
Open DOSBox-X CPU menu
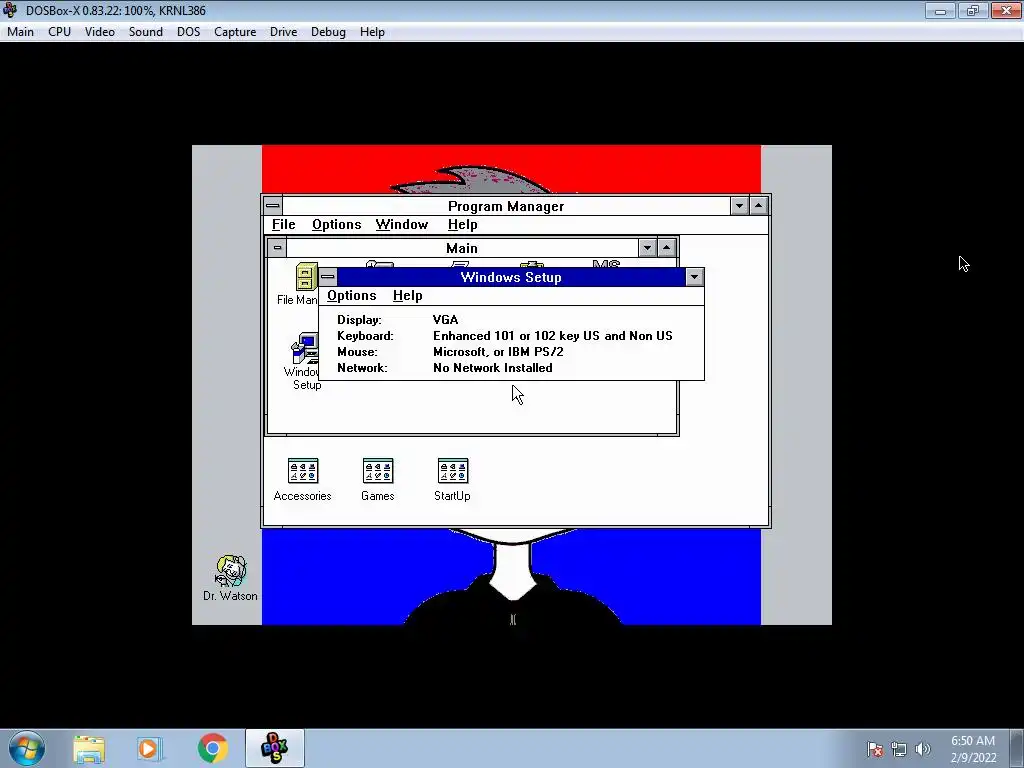point(59,32)
